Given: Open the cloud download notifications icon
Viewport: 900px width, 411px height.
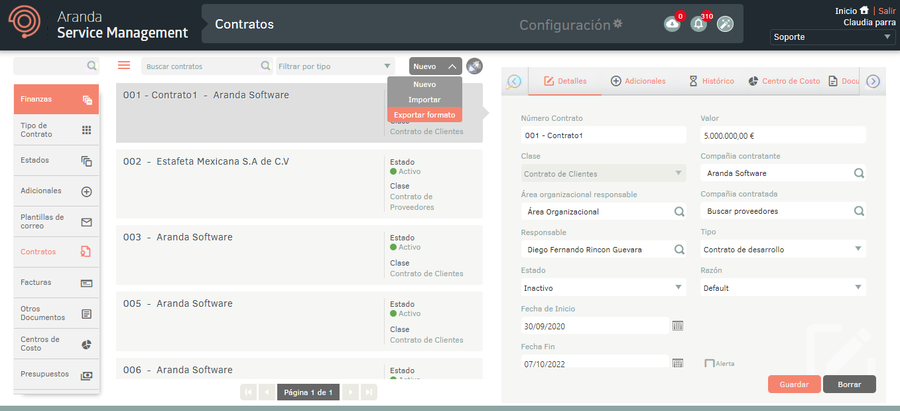Looking at the screenshot, I should click(x=672, y=24).
